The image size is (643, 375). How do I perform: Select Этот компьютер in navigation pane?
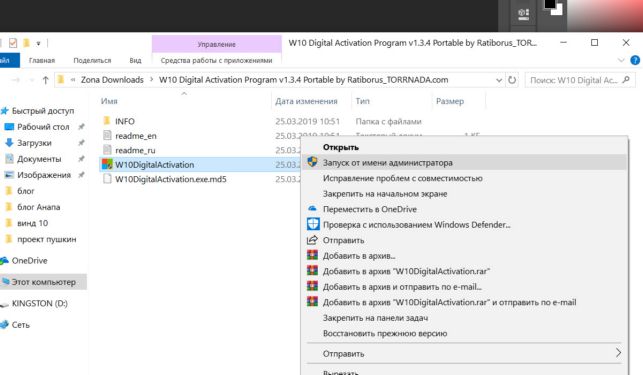tap(43, 282)
